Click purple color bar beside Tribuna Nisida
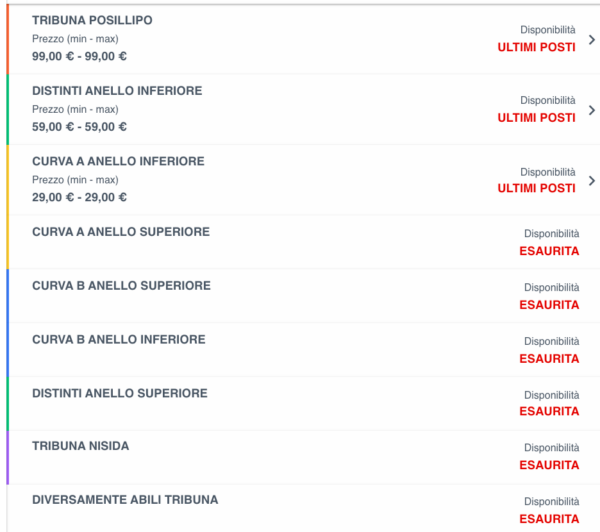The height and width of the screenshot is (532, 600). (7, 457)
